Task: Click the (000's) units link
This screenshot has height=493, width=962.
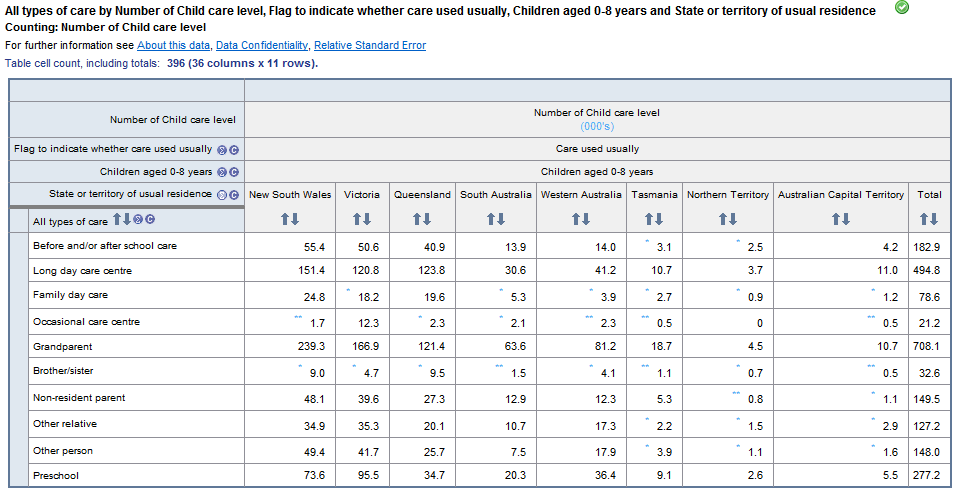Action: coord(597,126)
